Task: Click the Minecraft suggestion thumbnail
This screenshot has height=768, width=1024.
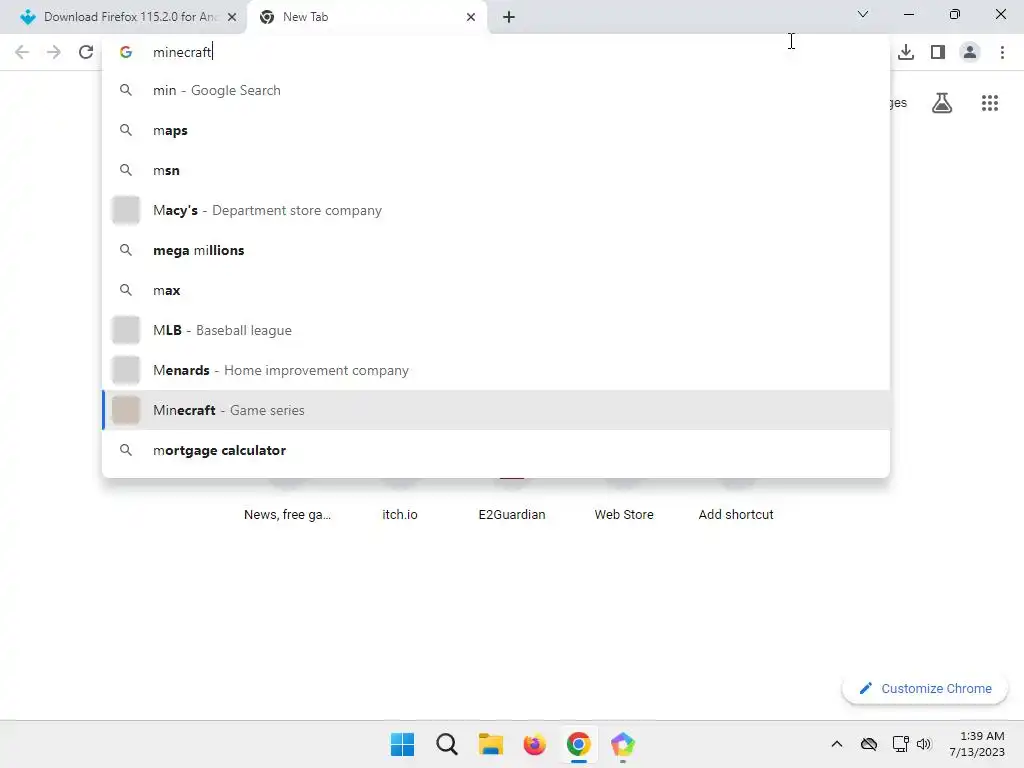Action: tap(126, 410)
